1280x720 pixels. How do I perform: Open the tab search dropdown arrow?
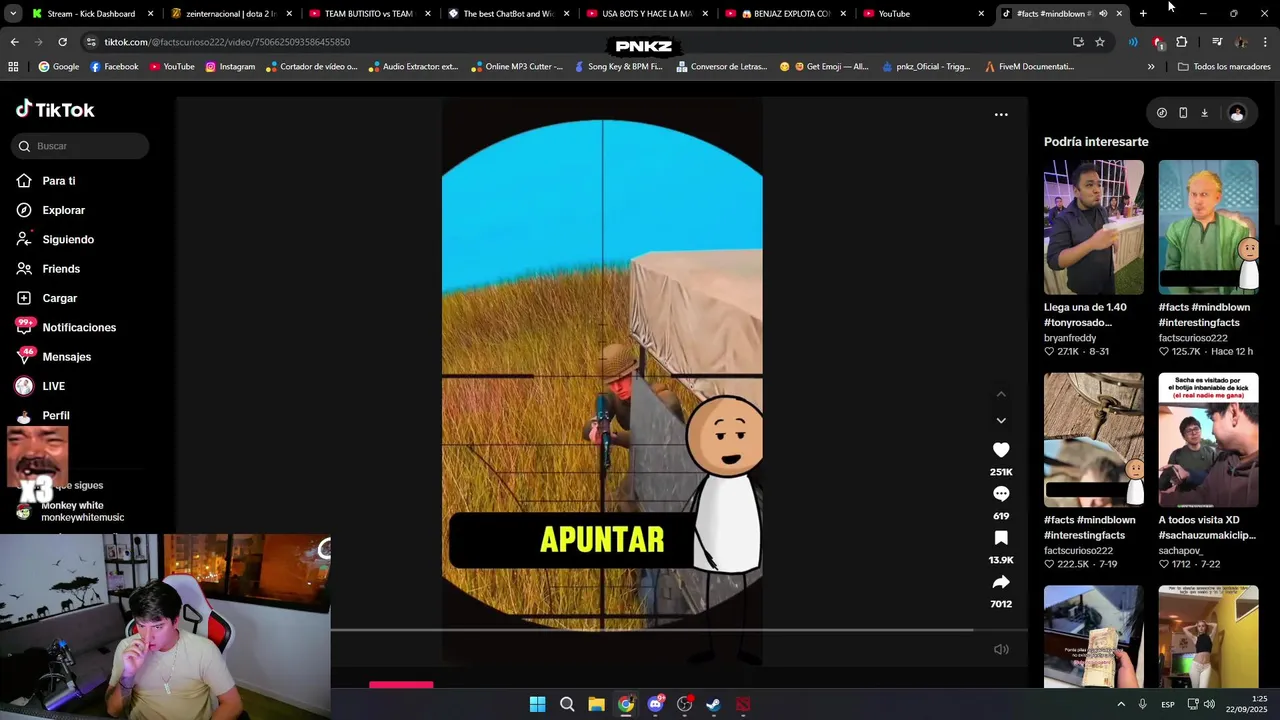pos(11,14)
